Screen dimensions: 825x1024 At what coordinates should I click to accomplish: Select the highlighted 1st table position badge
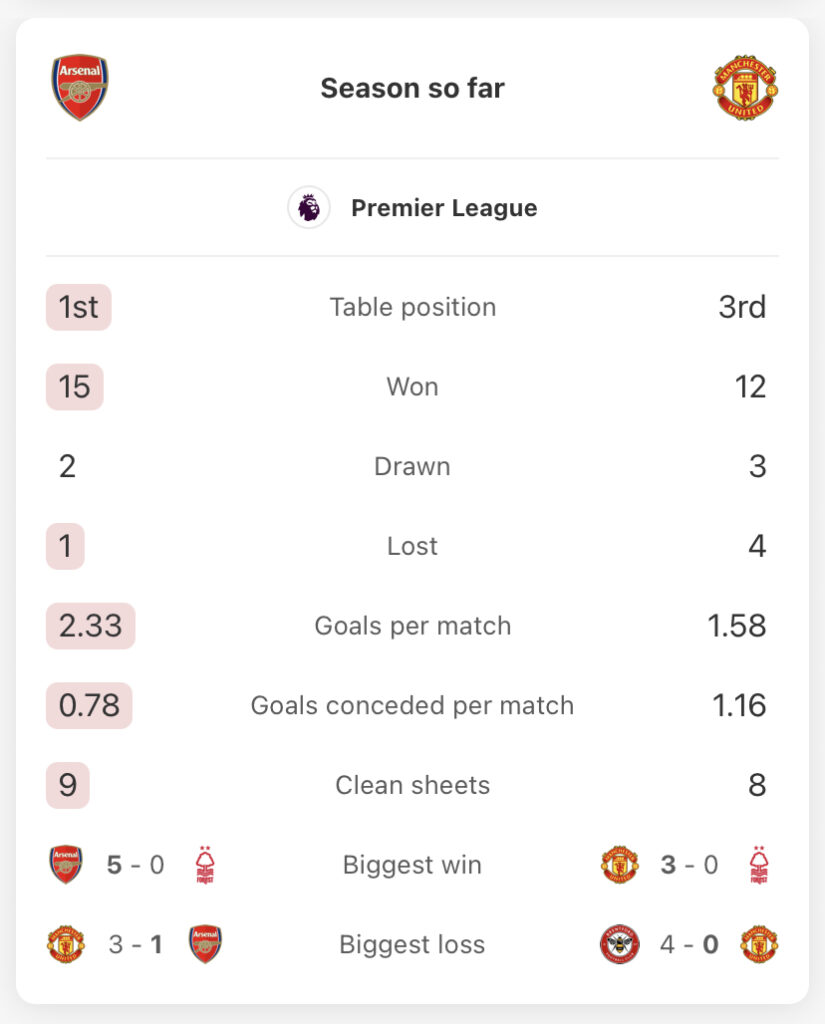click(78, 307)
